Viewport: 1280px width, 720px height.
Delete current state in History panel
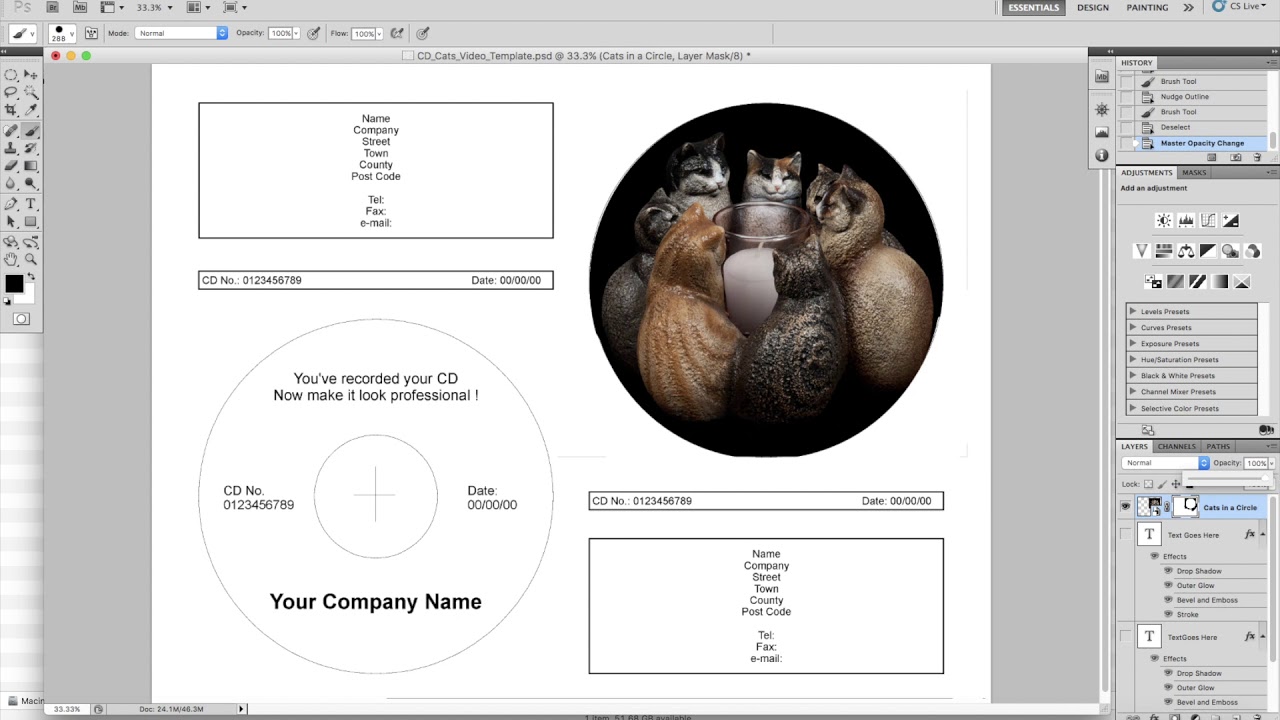tap(1257, 157)
